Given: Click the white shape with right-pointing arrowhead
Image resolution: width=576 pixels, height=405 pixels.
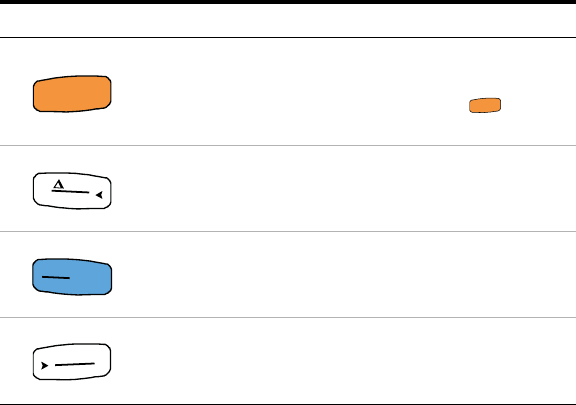Looking at the screenshot, I should (72, 362).
